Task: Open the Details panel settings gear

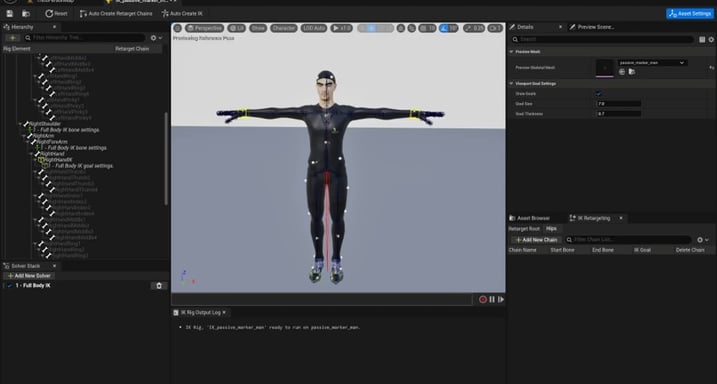Action: (711, 40)
